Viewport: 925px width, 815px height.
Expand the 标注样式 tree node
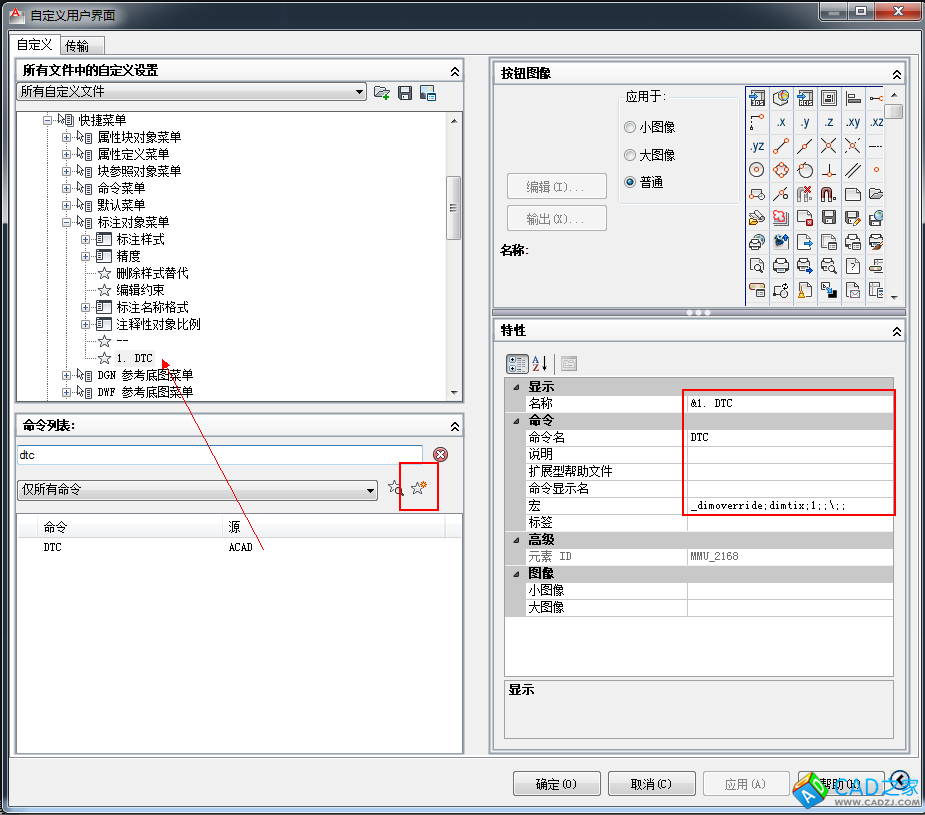coord(86,240)
